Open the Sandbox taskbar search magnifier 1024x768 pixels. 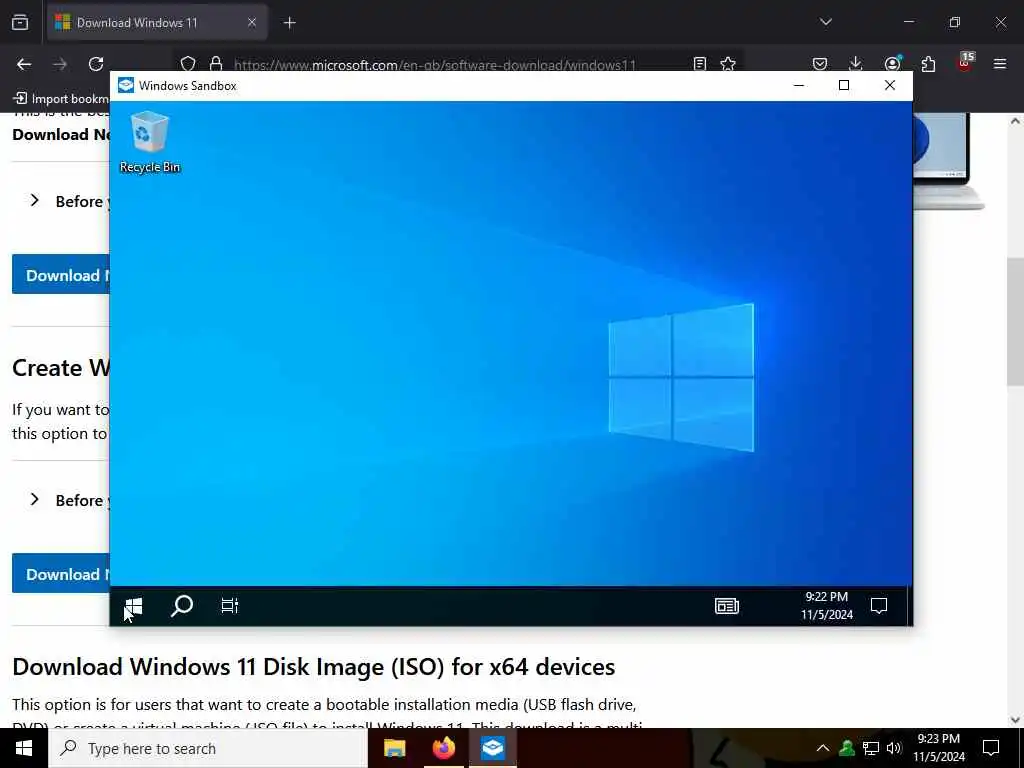(x=182, y=606)
